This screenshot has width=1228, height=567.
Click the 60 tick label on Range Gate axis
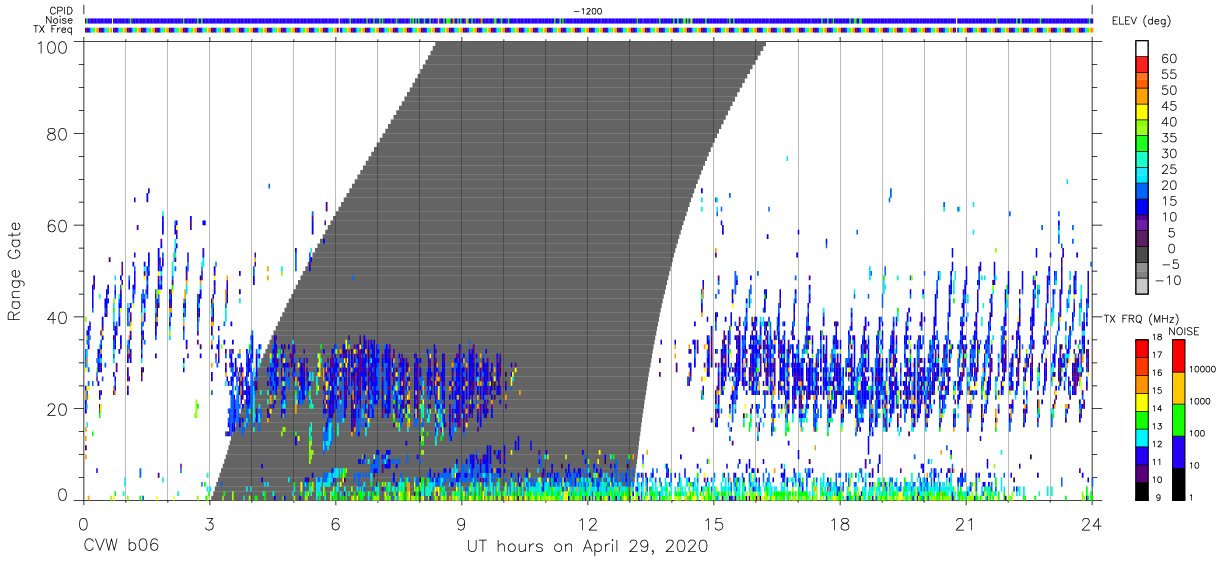[x=57, y=226]
